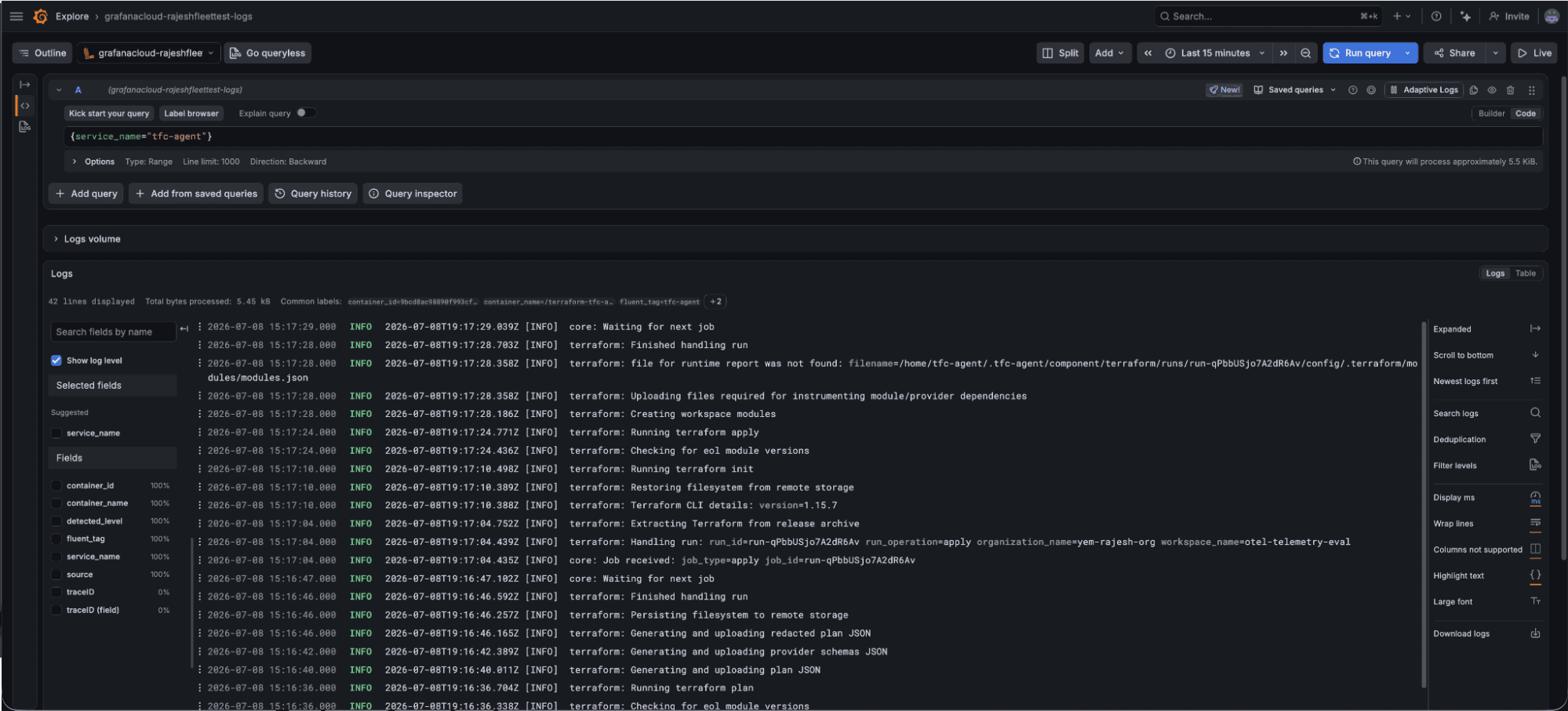The image size is (1568, 711).
Task: Start Live log streaming
Action: pos(1534,53)
